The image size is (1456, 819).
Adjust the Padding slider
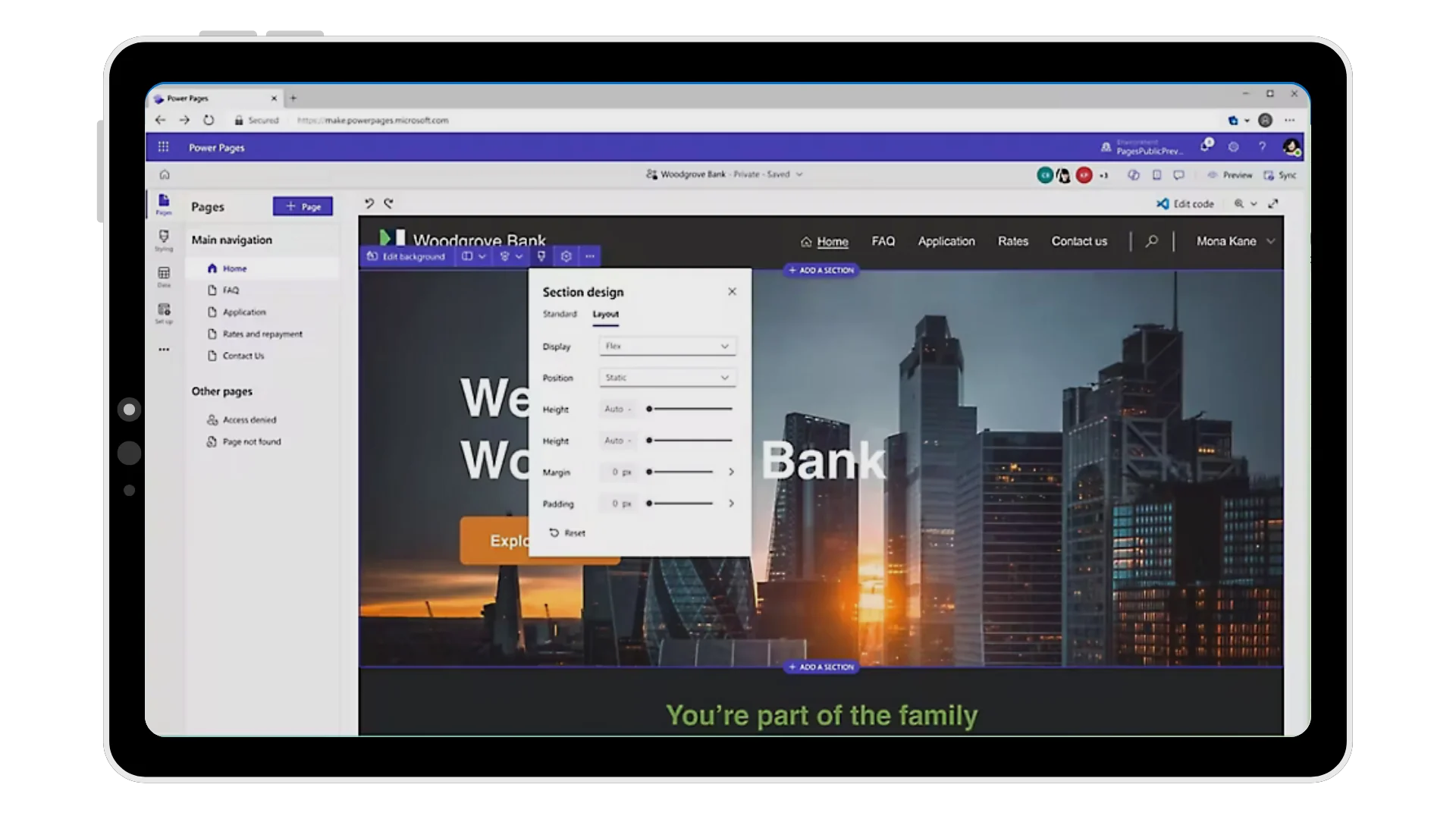click(x=680, y=504)
